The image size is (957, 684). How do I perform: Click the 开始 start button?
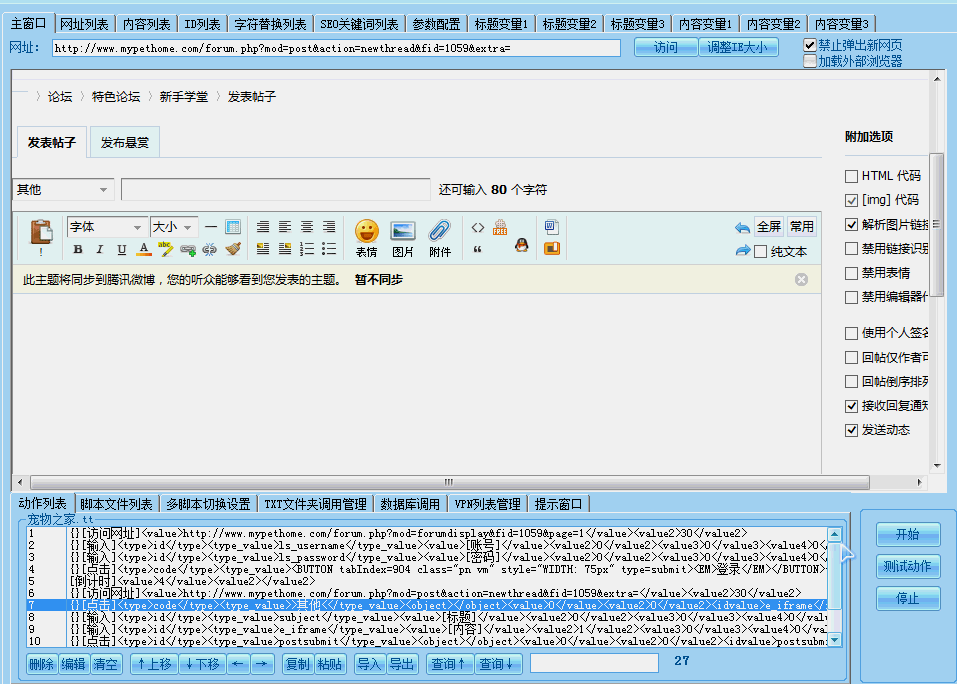point(908,535)
